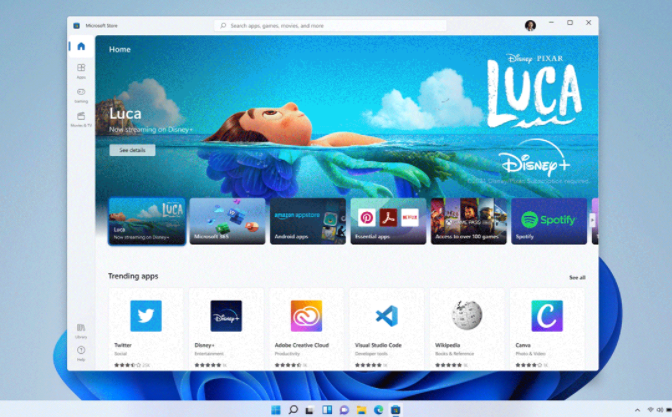This screenshot has height=417, width=672.
Task: Click the Luca heading in the hero banner
Action: coord(125,114)
